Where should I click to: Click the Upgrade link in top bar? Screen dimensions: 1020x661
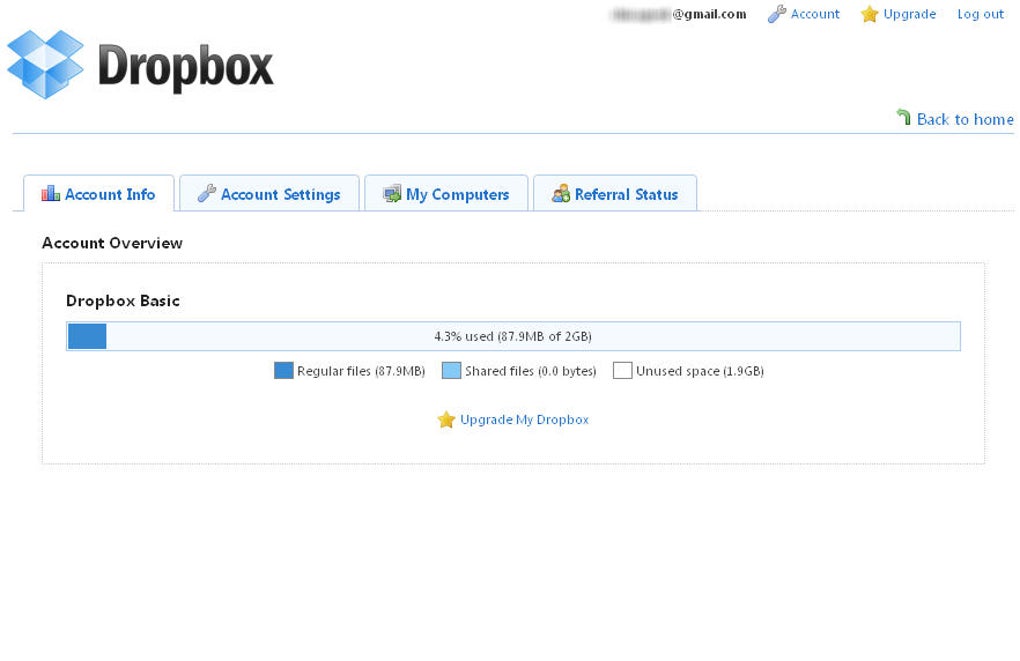coord(909,14)
